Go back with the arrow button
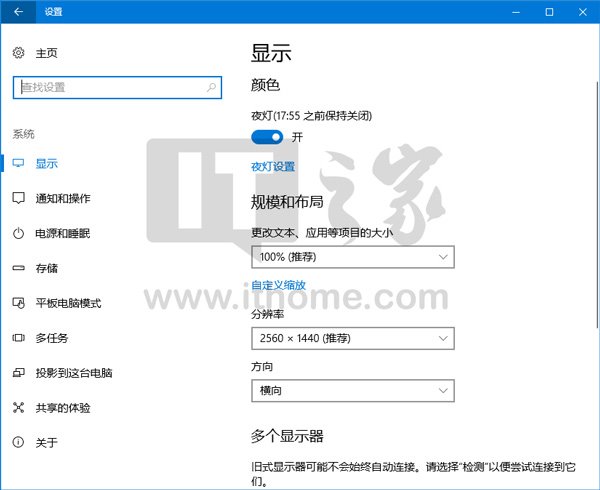 coord(18,12)
